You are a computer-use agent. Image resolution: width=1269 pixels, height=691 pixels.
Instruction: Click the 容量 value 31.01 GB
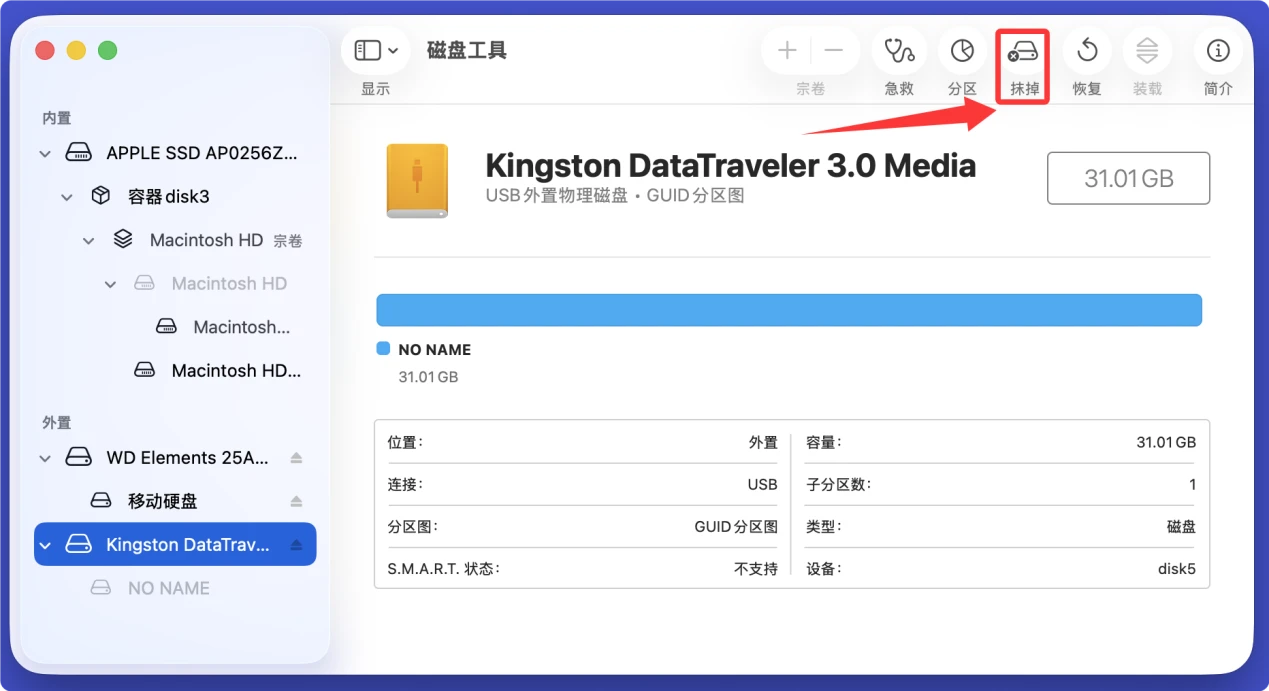click(1166, 442)
